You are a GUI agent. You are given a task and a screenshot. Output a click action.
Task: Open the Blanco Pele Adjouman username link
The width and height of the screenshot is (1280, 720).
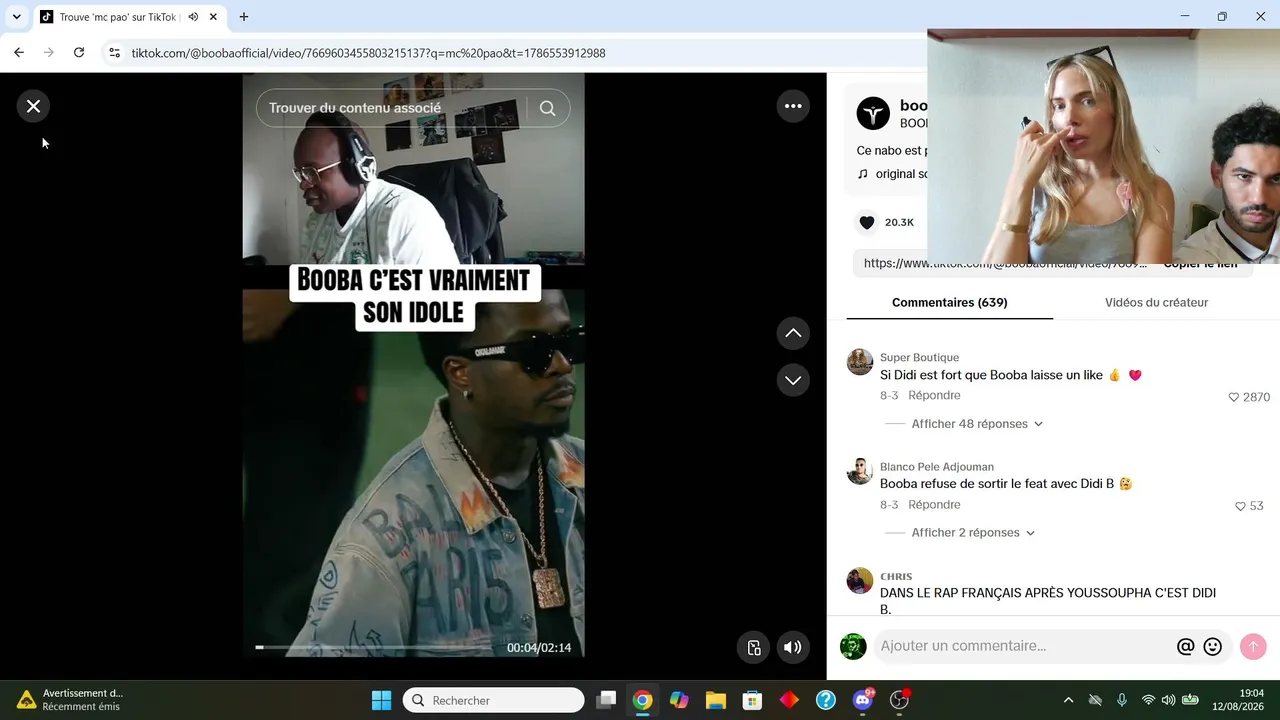tap(937, 466)
